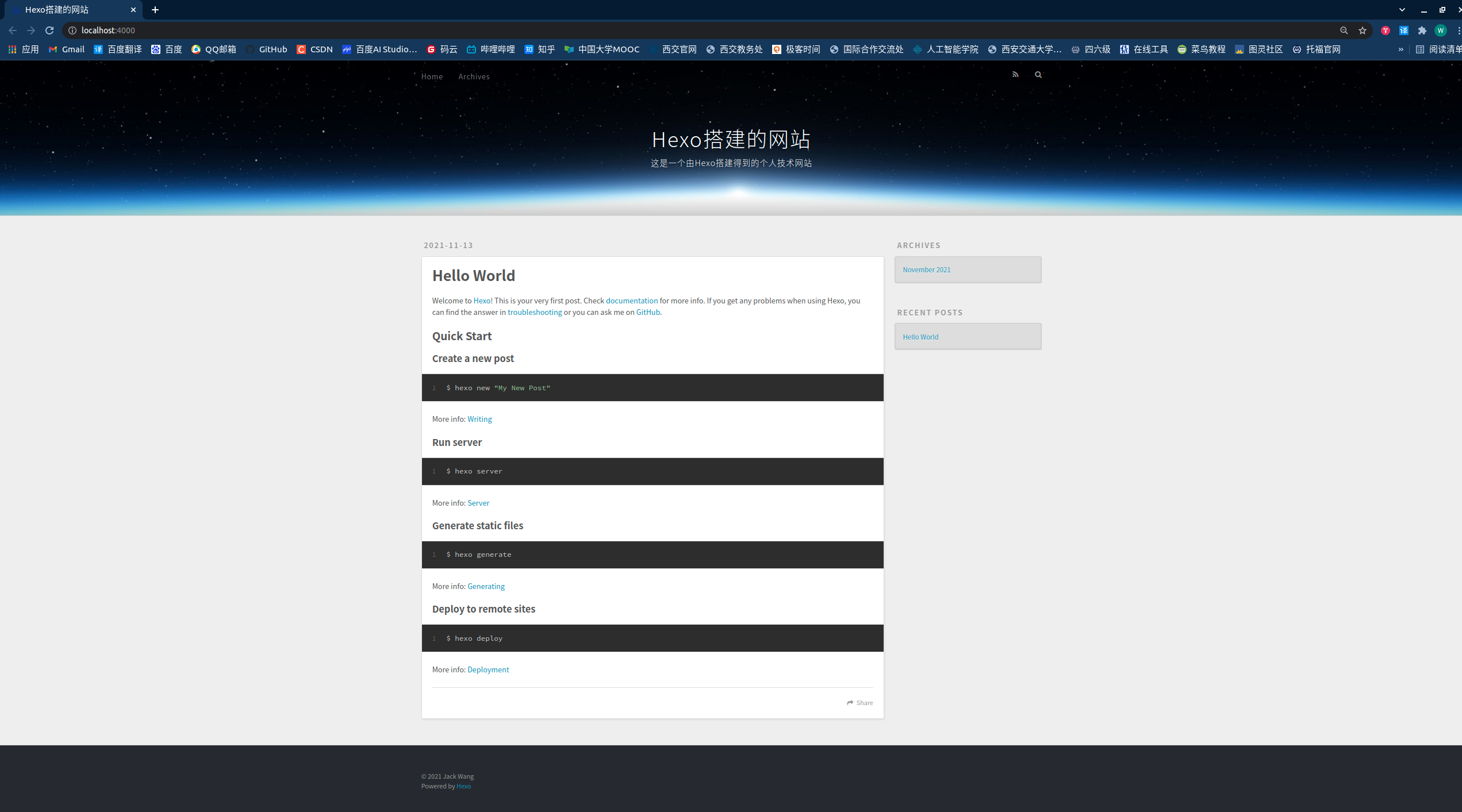Image resolution: width=1462 pixels, height=812 pixels.
Task: Open 西安交通大学 bookmark
Action: (x=1024, y=49)
